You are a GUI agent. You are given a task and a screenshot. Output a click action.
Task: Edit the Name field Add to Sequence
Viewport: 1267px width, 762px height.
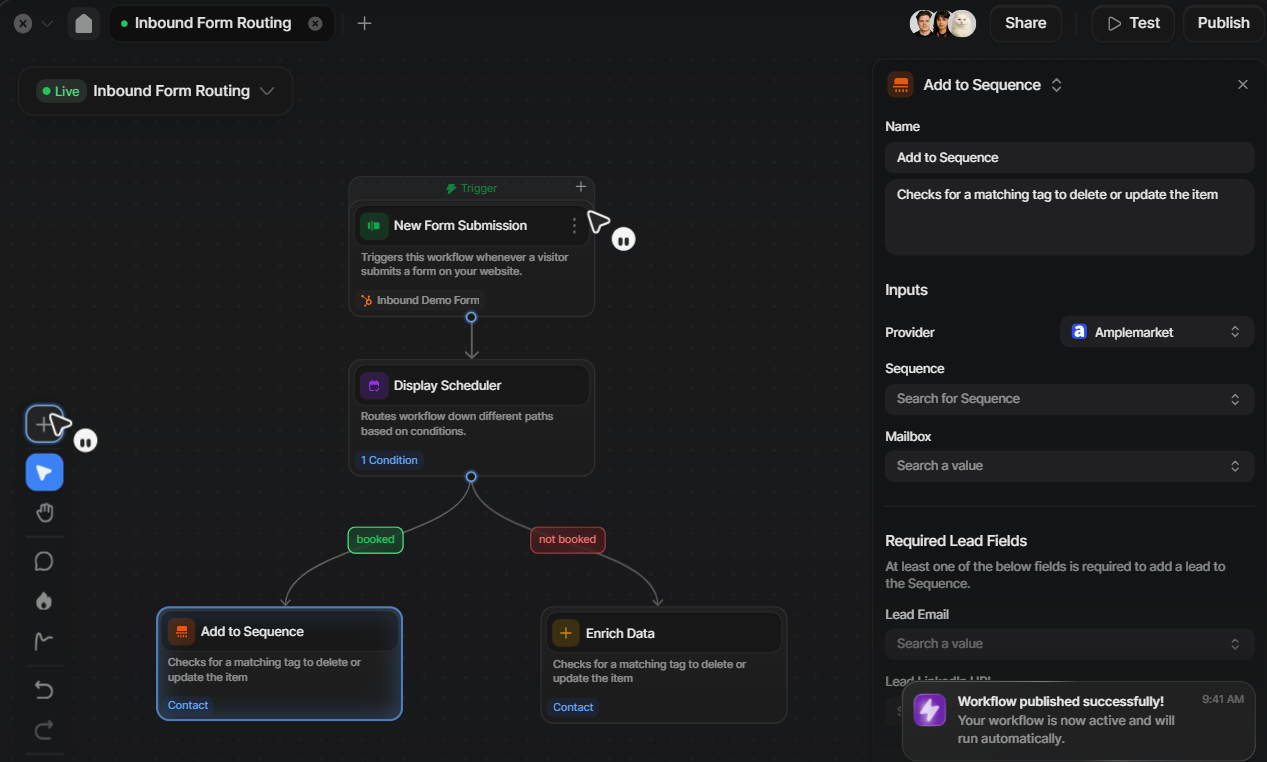1069,158
